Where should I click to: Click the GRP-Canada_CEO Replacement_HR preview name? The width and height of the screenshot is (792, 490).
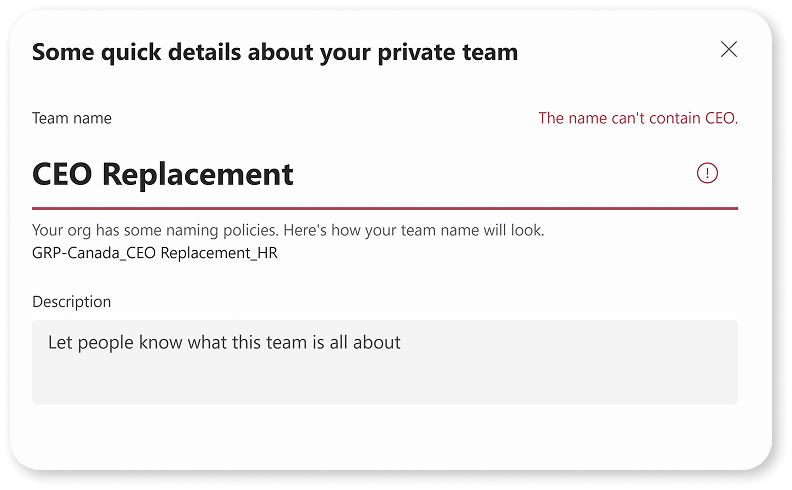coord(155,253)
